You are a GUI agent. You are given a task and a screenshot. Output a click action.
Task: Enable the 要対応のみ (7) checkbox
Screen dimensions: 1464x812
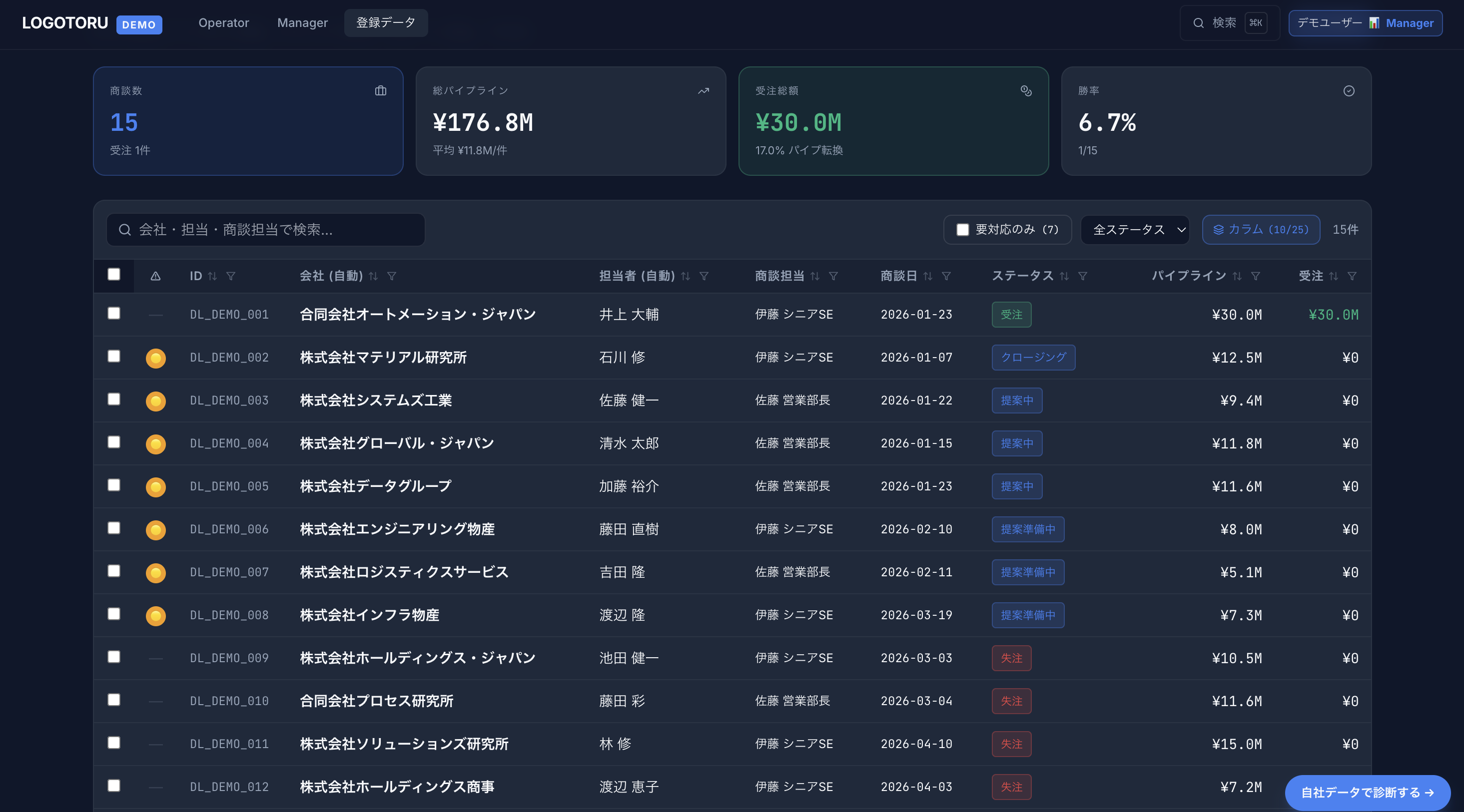pos(963,229)
